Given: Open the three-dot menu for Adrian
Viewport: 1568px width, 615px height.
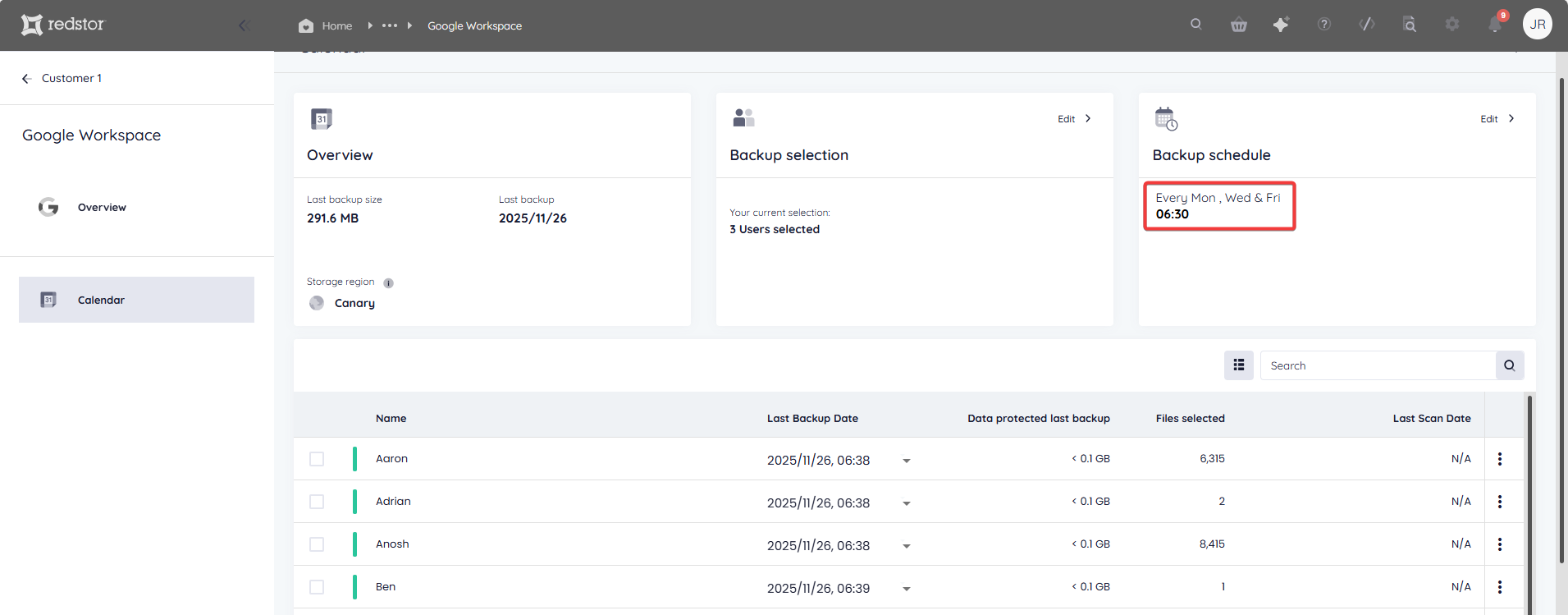Looking at the screenshot, I should coord(1500,502).
